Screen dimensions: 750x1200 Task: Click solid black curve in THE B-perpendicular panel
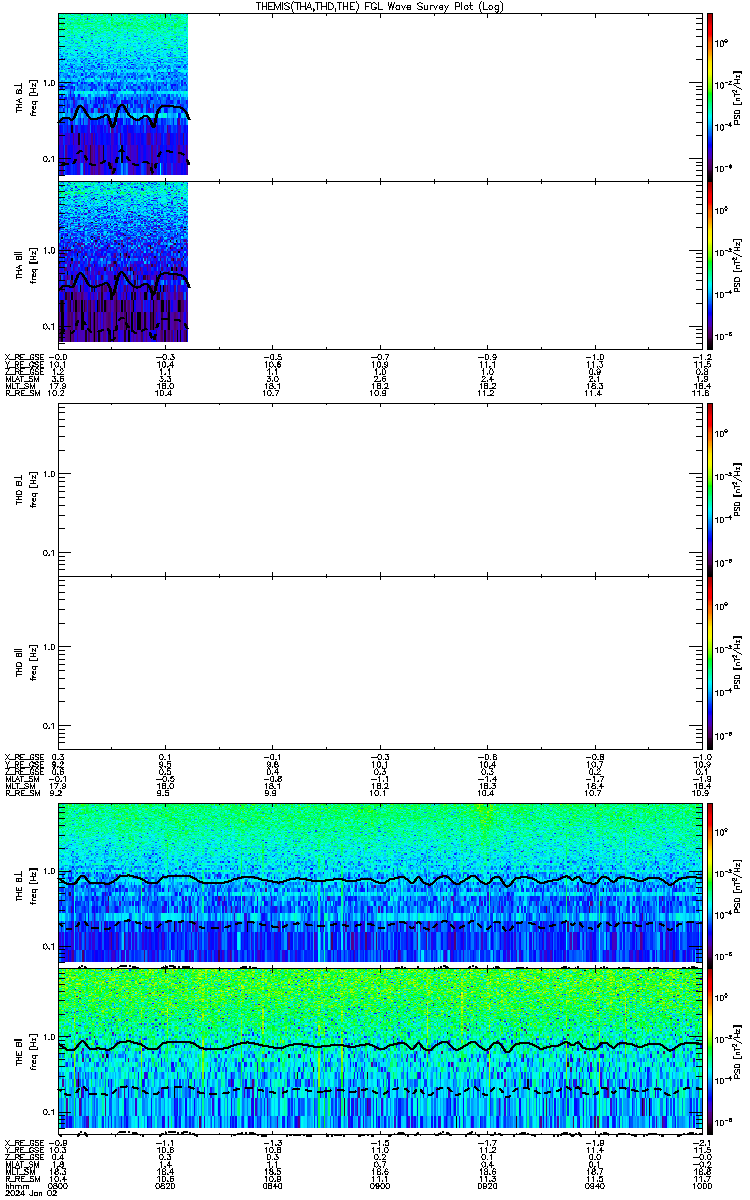(378, 880)
